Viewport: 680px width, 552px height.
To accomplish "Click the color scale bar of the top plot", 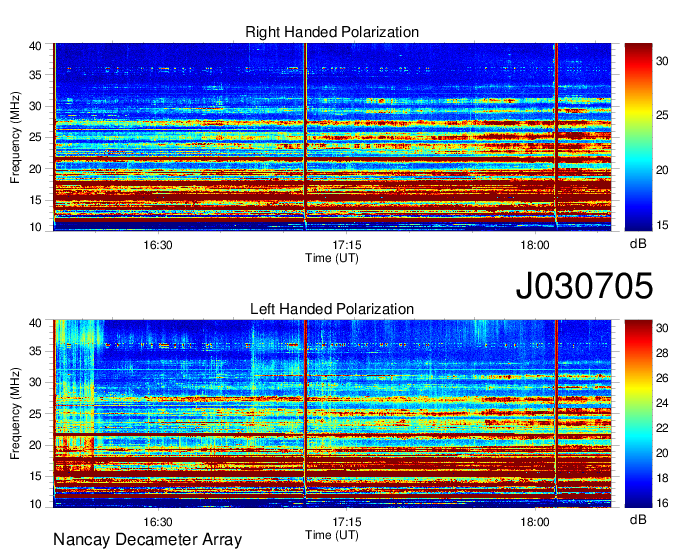I will coord(638,137).
